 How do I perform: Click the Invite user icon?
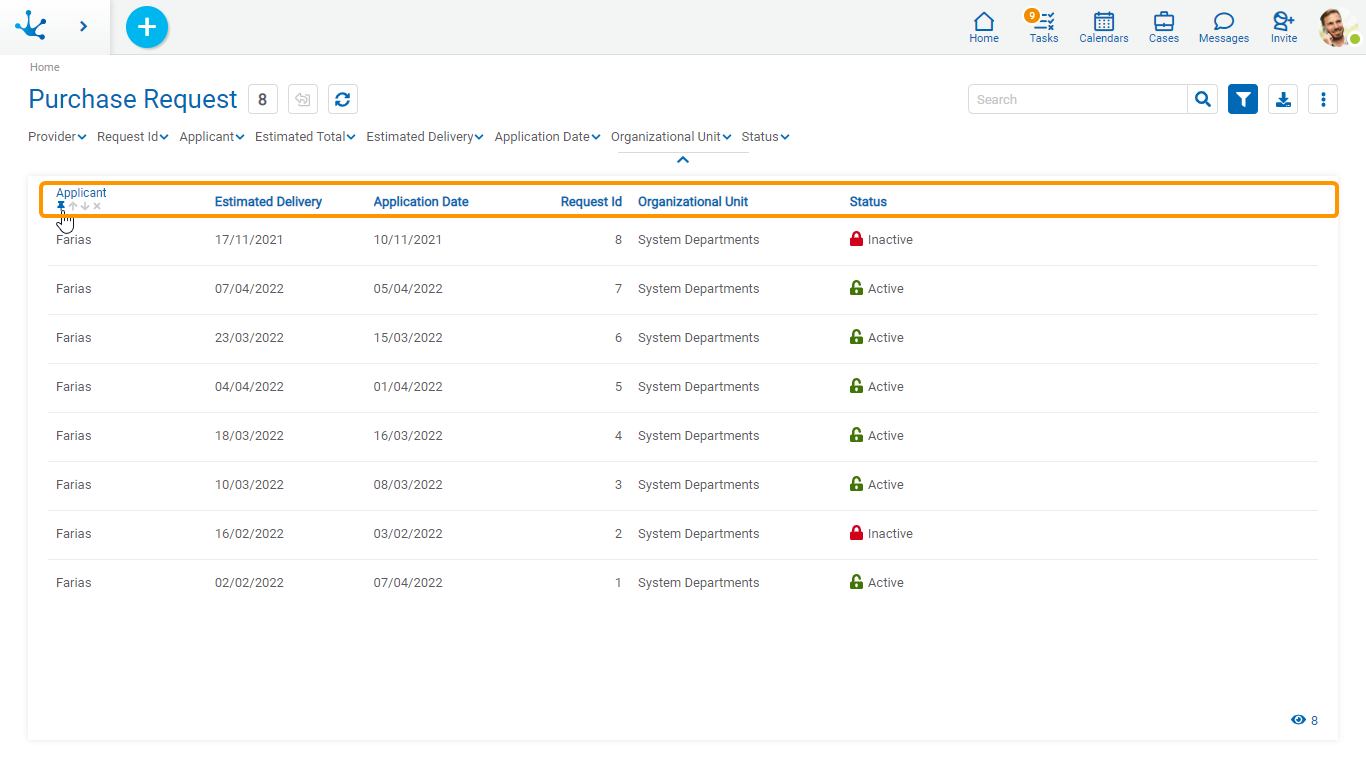pyautogui.click(x=1284, y=27)
